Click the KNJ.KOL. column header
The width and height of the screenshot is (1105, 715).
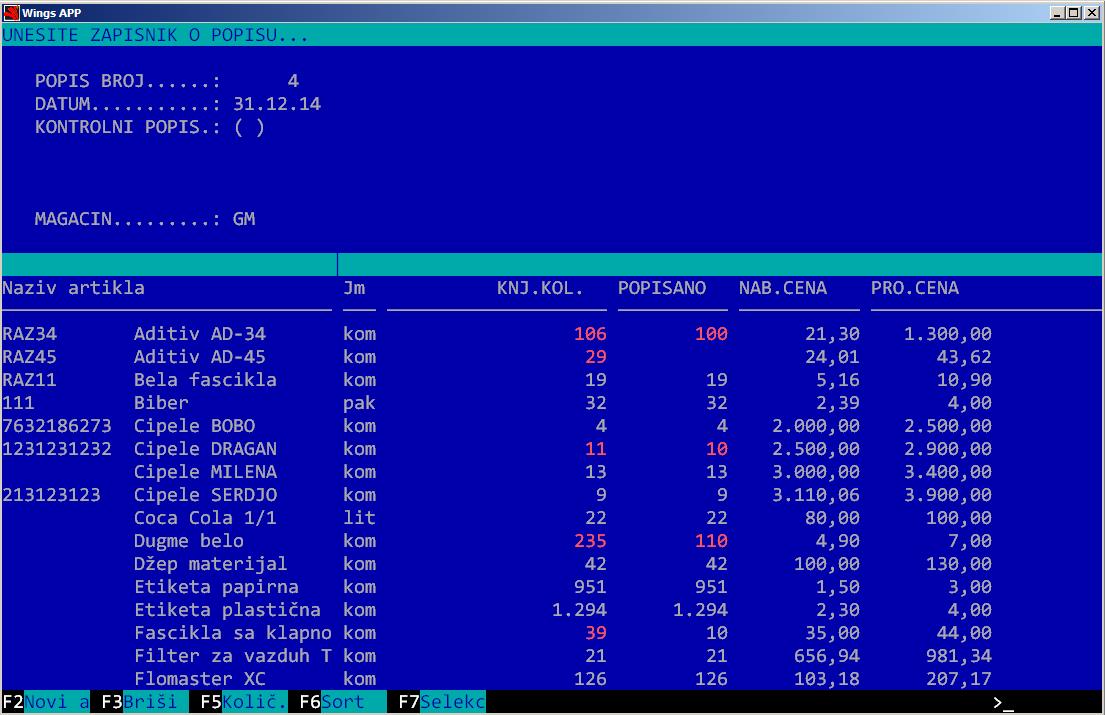(539, 288)
